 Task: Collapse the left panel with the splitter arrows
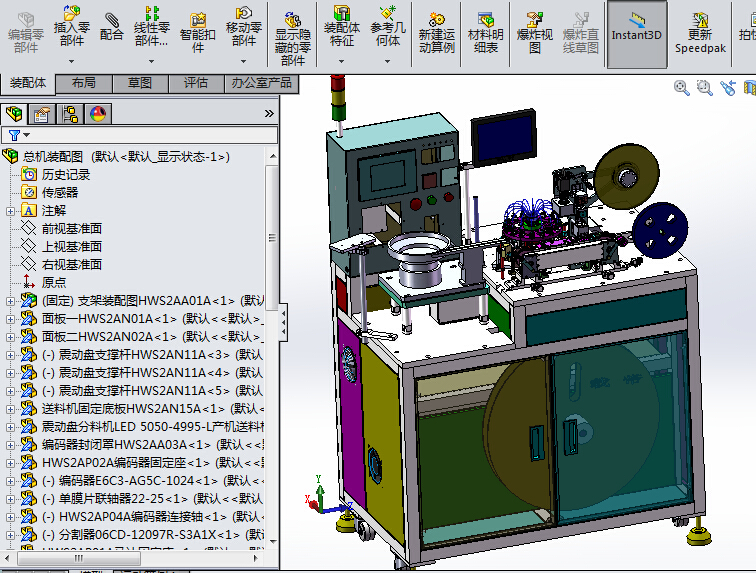[284, 323]
